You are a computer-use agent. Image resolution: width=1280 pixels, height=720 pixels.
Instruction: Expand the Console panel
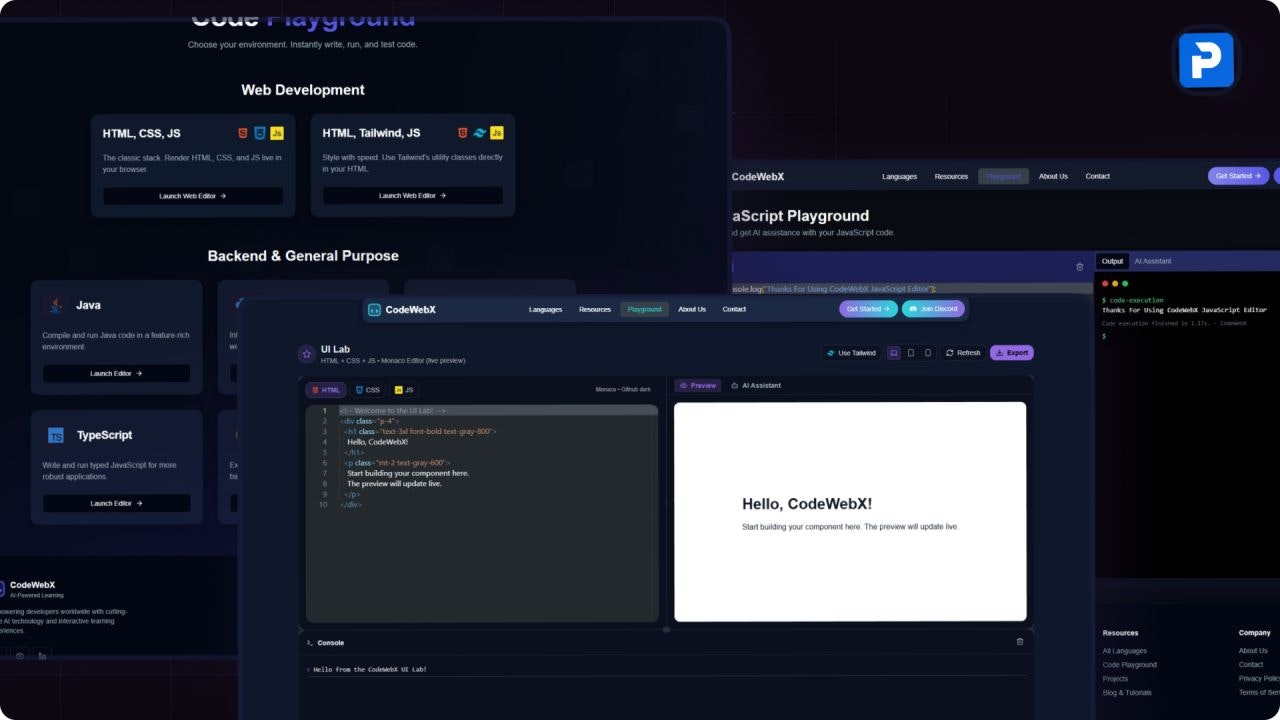pyautogui.click(x=330, y=641)
